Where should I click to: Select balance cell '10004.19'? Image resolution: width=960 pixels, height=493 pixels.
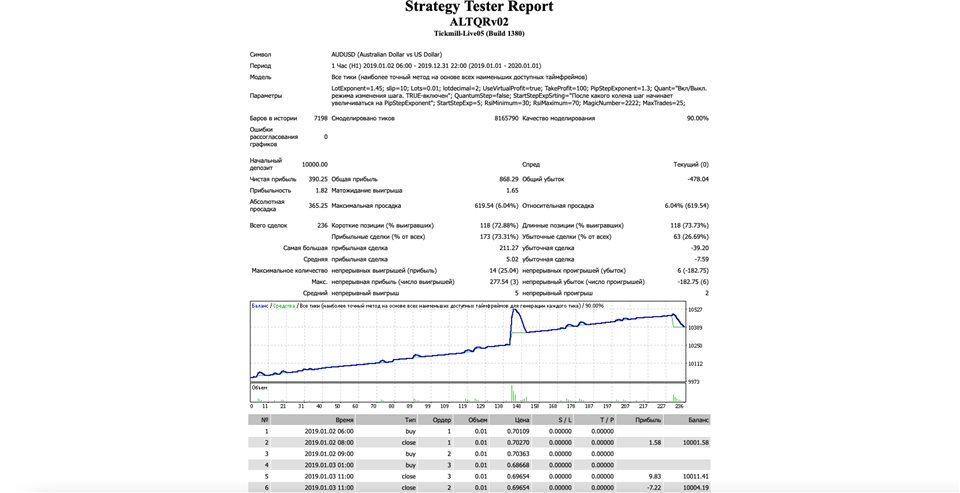click(697, 487)
